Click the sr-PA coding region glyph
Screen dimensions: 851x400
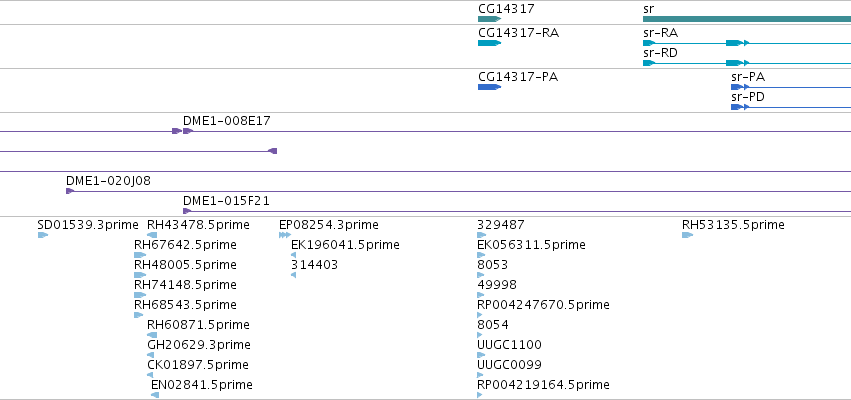(x=740, y=87)
